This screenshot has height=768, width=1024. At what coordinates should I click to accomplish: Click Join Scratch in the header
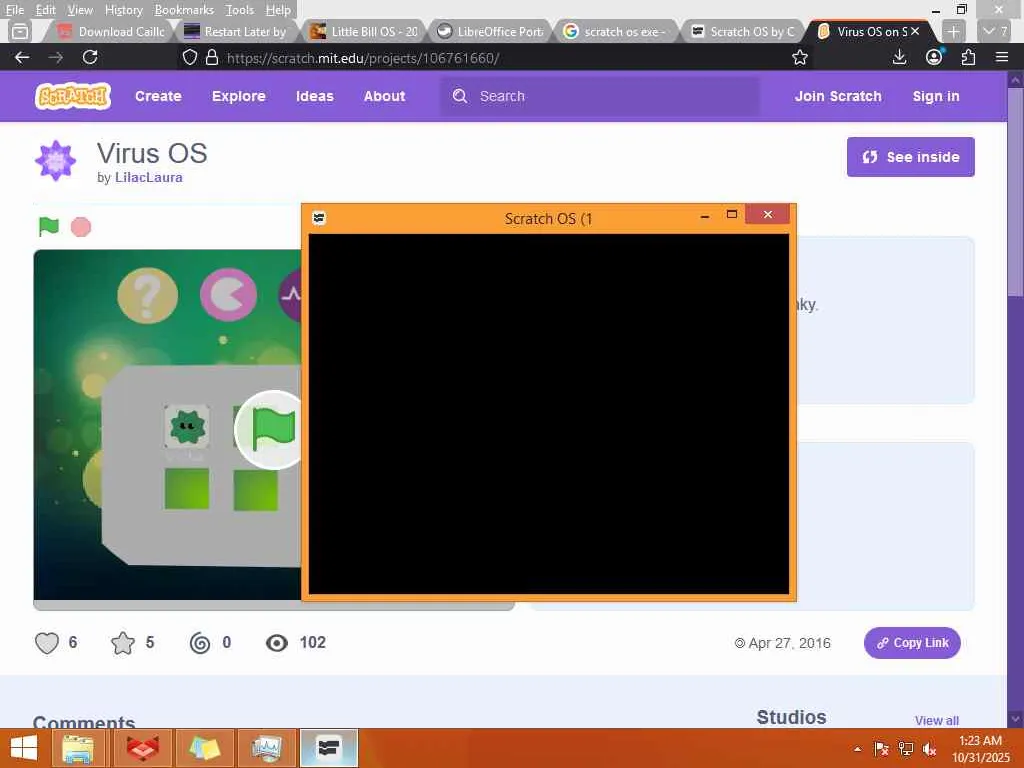(x=838, y=96)
